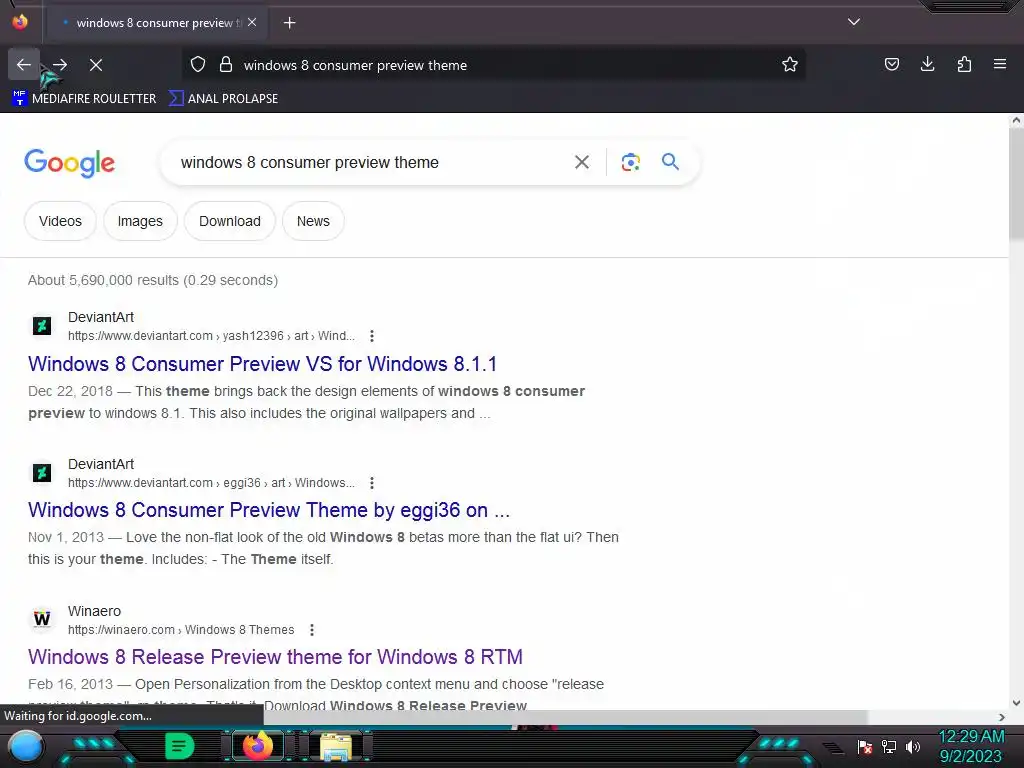Open the green notes app on taskbar
This screenshot has height=768, width=1024.
(179, 746)
